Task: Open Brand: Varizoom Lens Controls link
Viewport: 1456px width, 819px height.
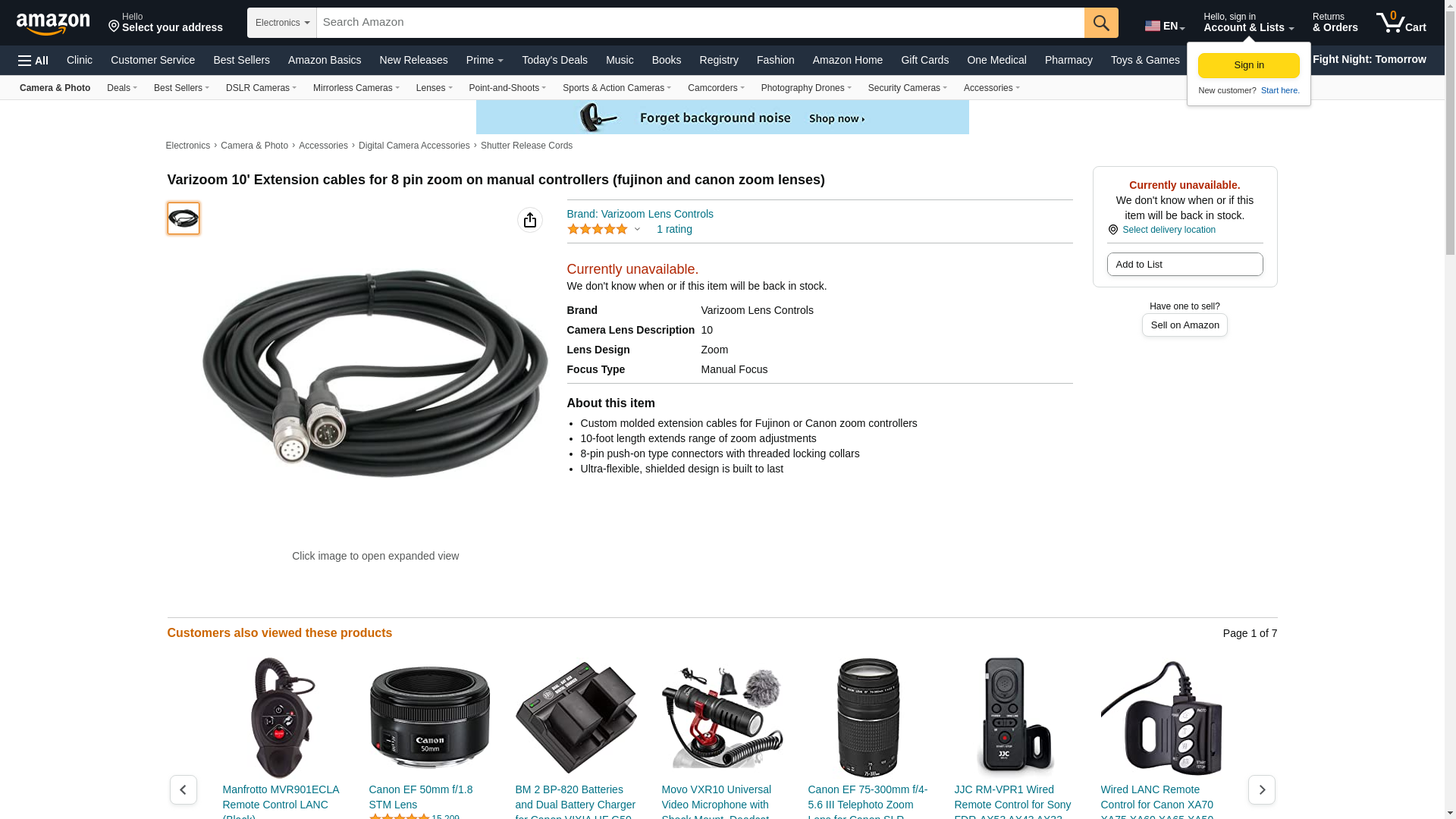Action: 640,214
